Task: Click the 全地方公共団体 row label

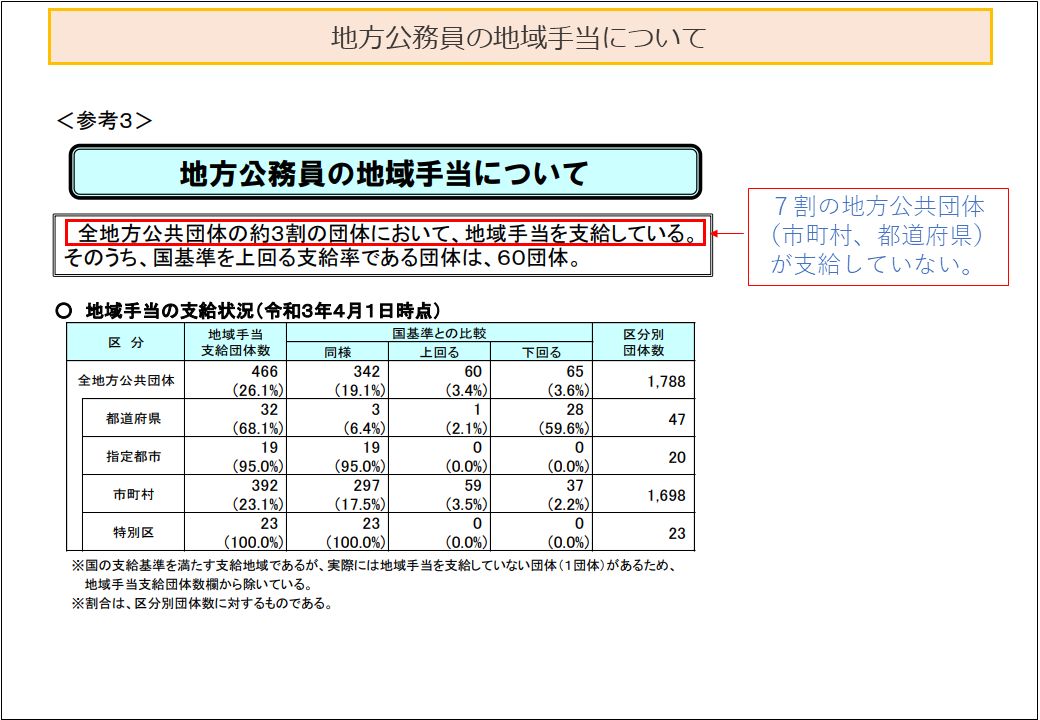Action: [126, 381]
